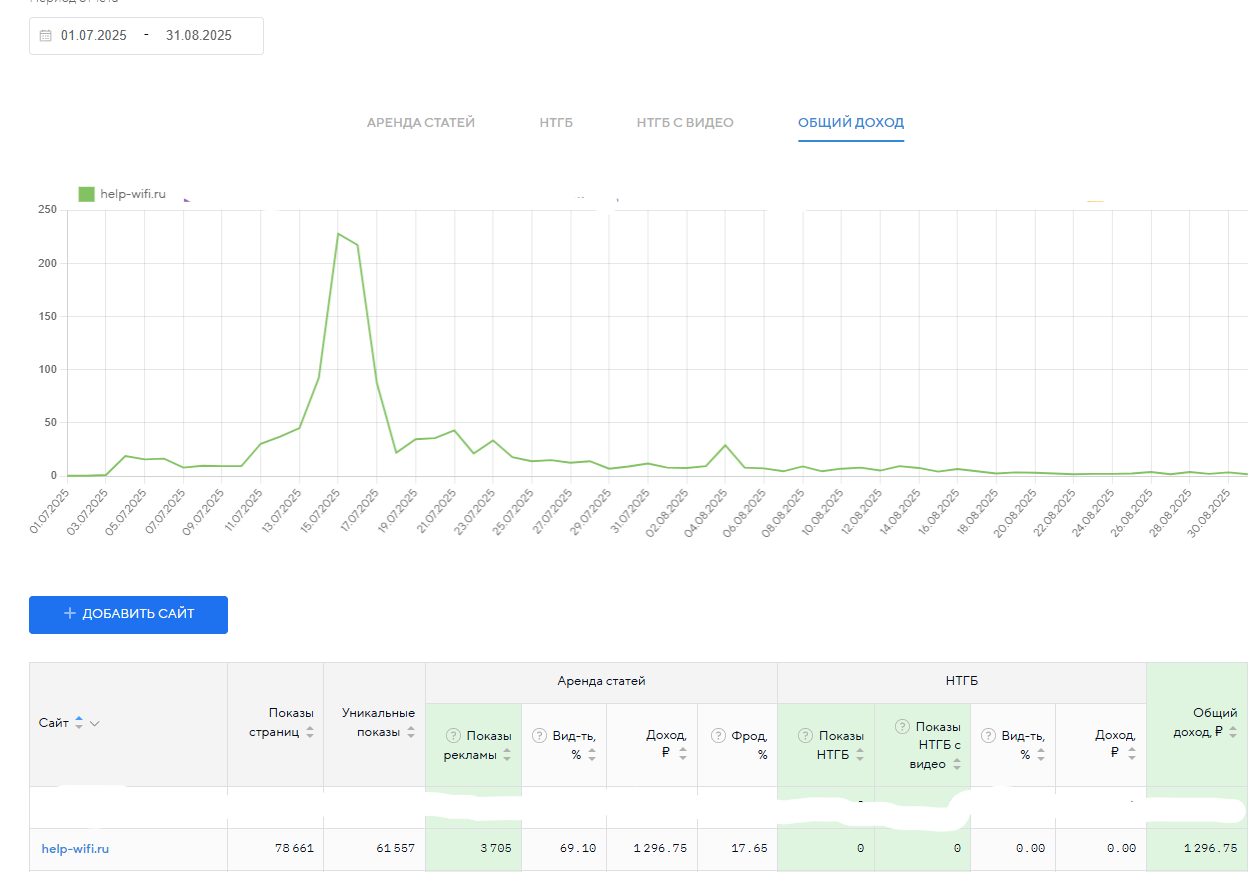Click help icon next to Показы рекламы
The width and height of the screenshot is (1257, 872).
pos(454,736)
